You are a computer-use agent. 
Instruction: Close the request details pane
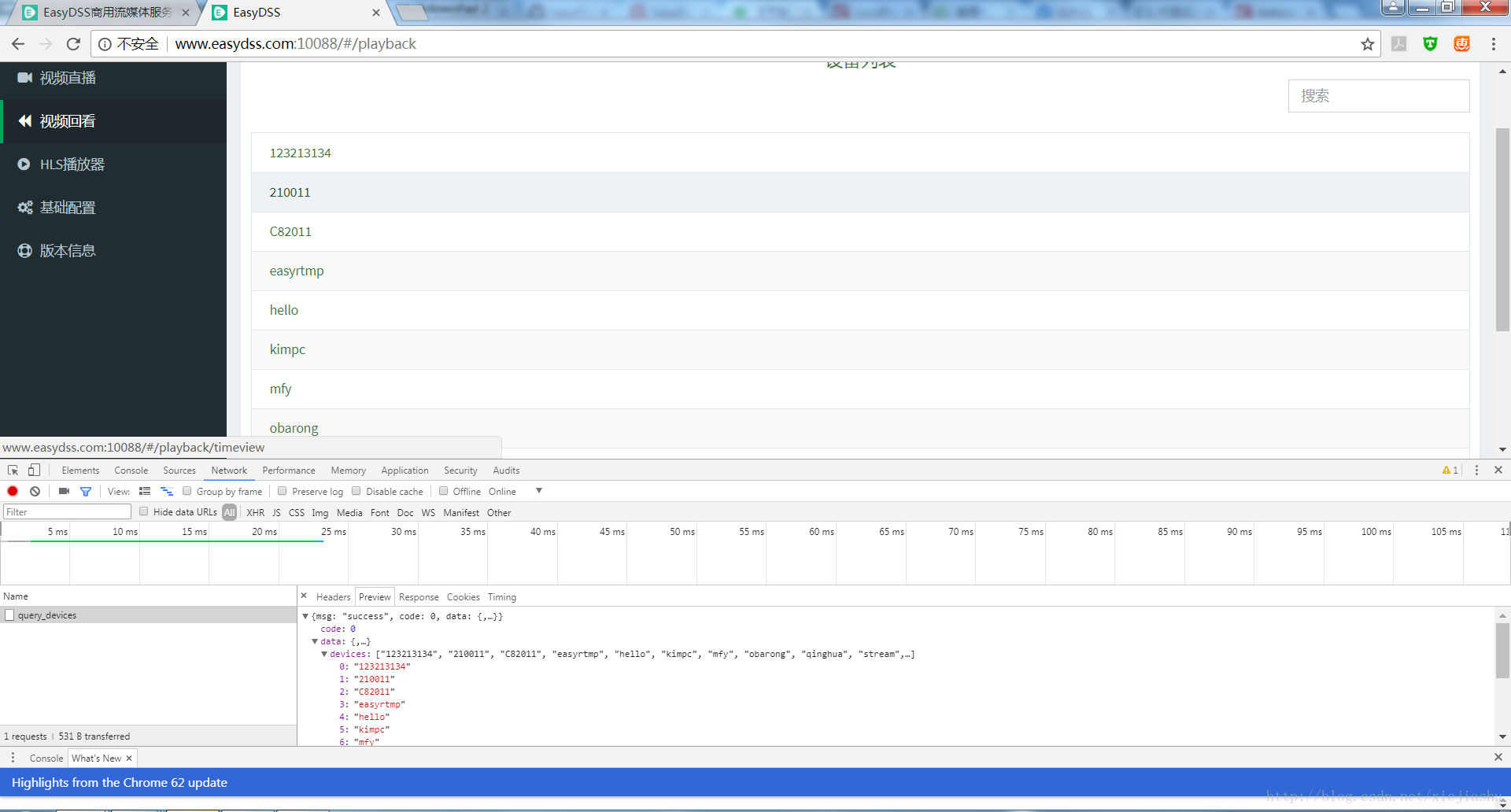(304, 596)
